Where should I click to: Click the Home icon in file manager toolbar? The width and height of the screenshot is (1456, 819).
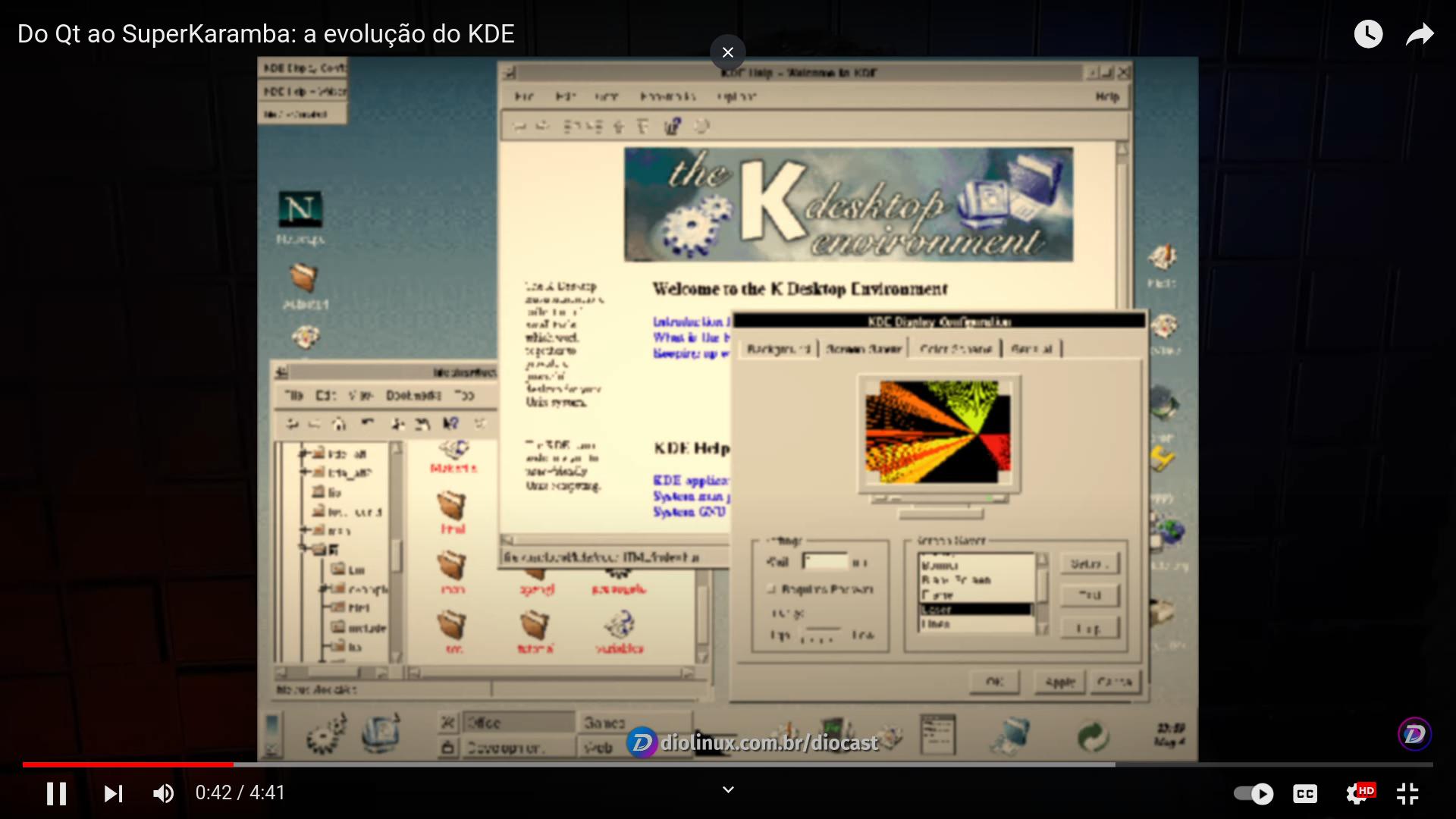point(340,424)
